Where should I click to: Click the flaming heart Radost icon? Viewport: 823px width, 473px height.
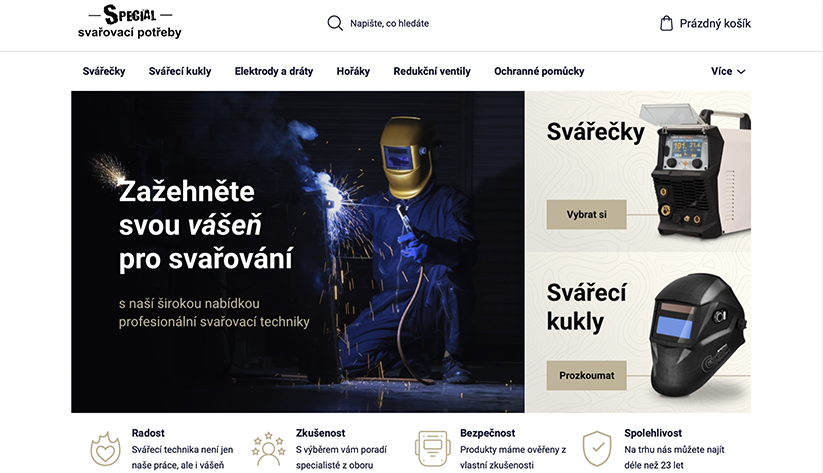pyautogui.click(x=105, y=449)
